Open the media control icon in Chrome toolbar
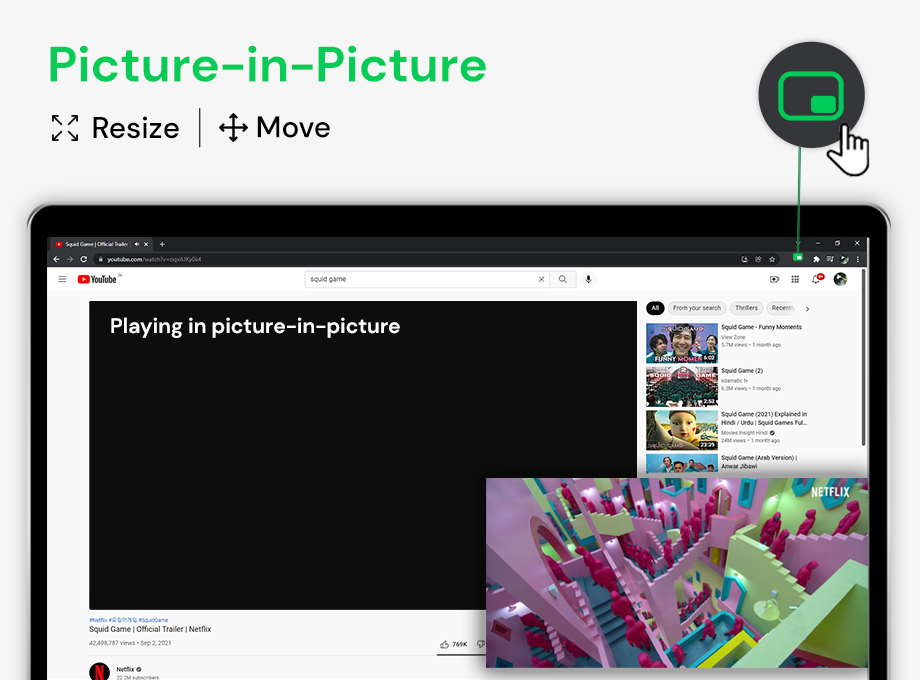920x680 pixels. tap(830, 259)
